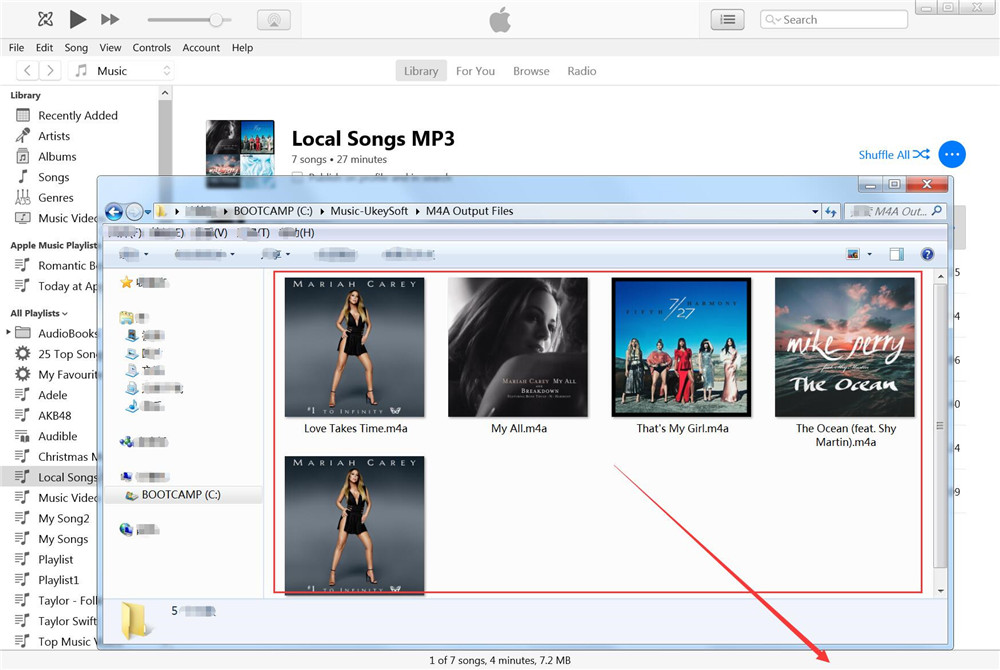Expand the AudioBooks playlist folder
This screenshot has width=1000, height=670.
pyautogui.click(x=8, y=332)
